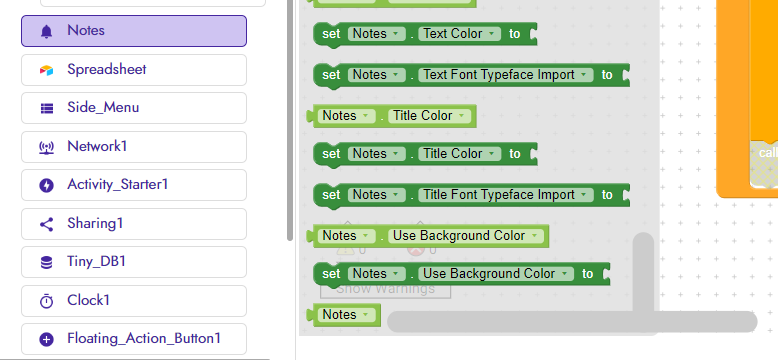Open Notes dropdown in set Text Color block
The width and height of the screenshot is (778, 360).
tap(377, 34)
